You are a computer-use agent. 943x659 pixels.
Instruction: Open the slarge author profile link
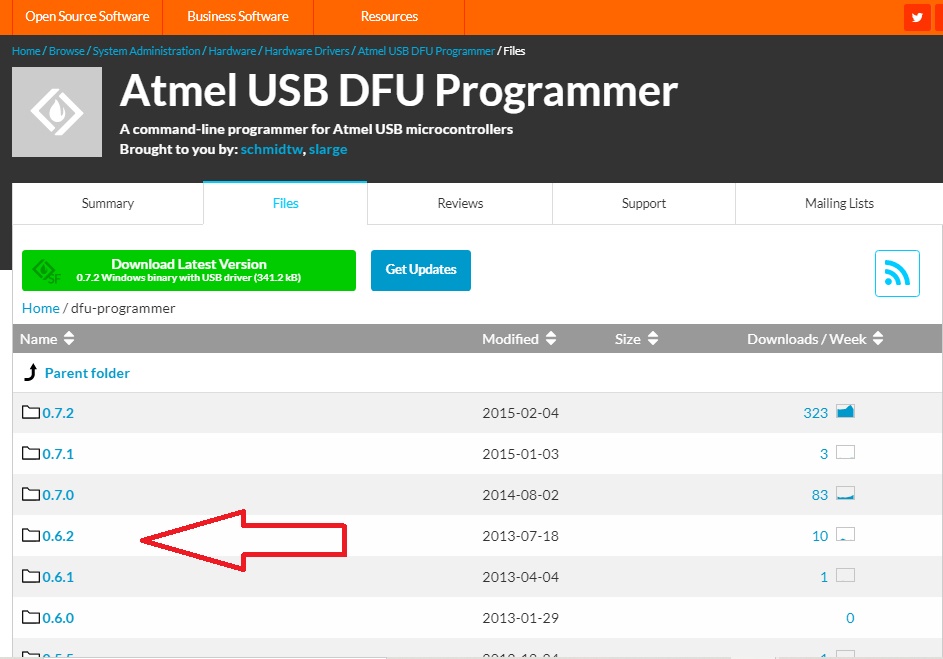point(328,149)
